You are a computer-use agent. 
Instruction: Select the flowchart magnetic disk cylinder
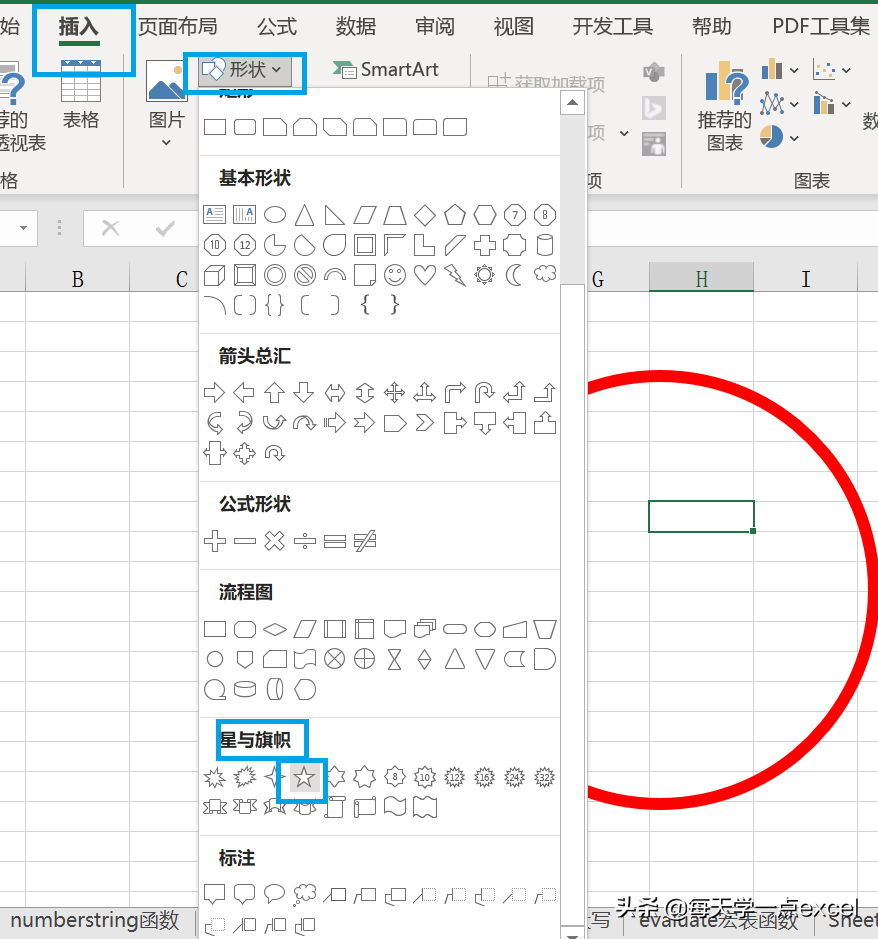pyautogui.click(x=244, y=689)
